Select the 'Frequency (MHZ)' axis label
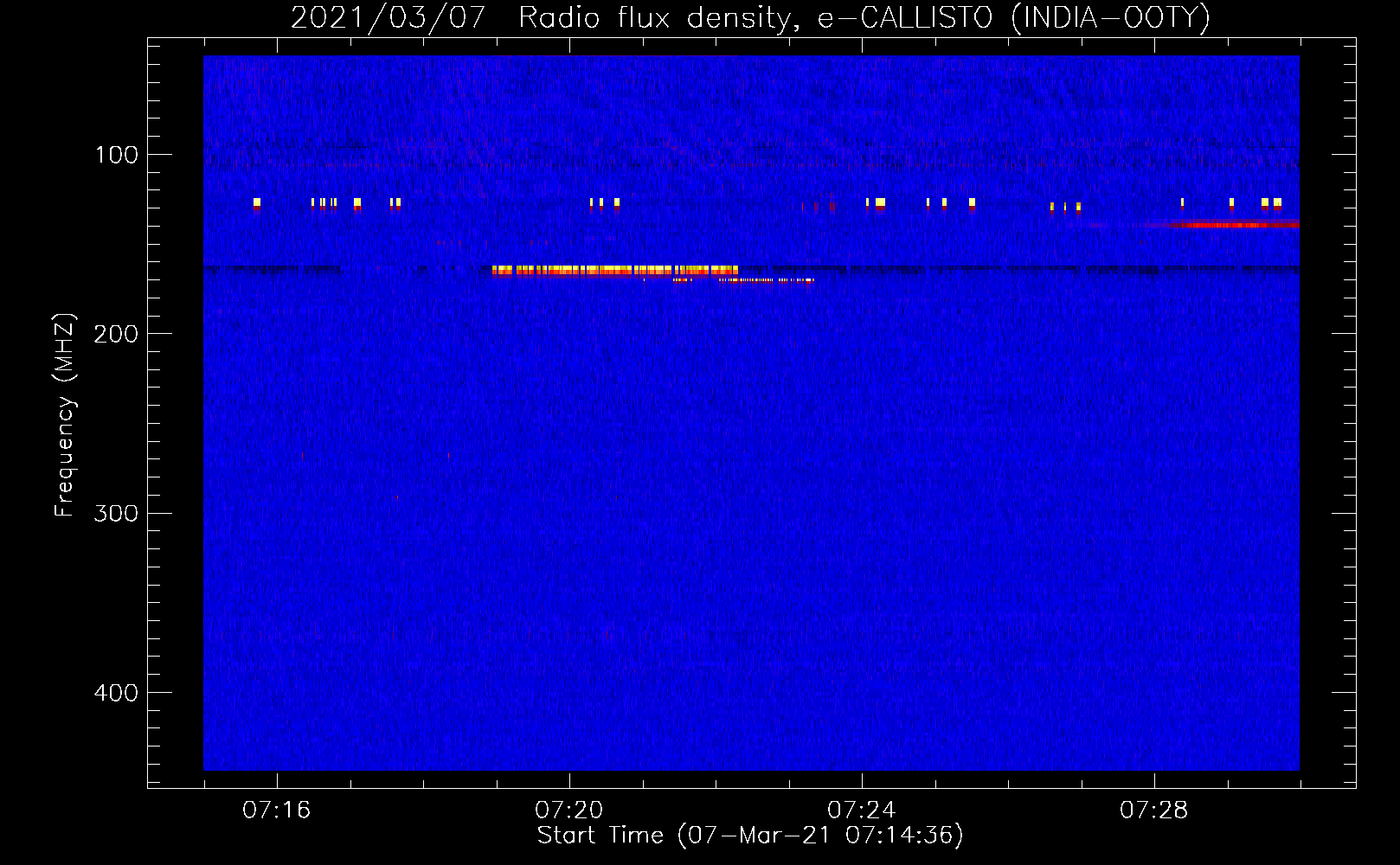The width and height of the screenshot is (1400, 865). pyautogui.click(x=65, y=414)
